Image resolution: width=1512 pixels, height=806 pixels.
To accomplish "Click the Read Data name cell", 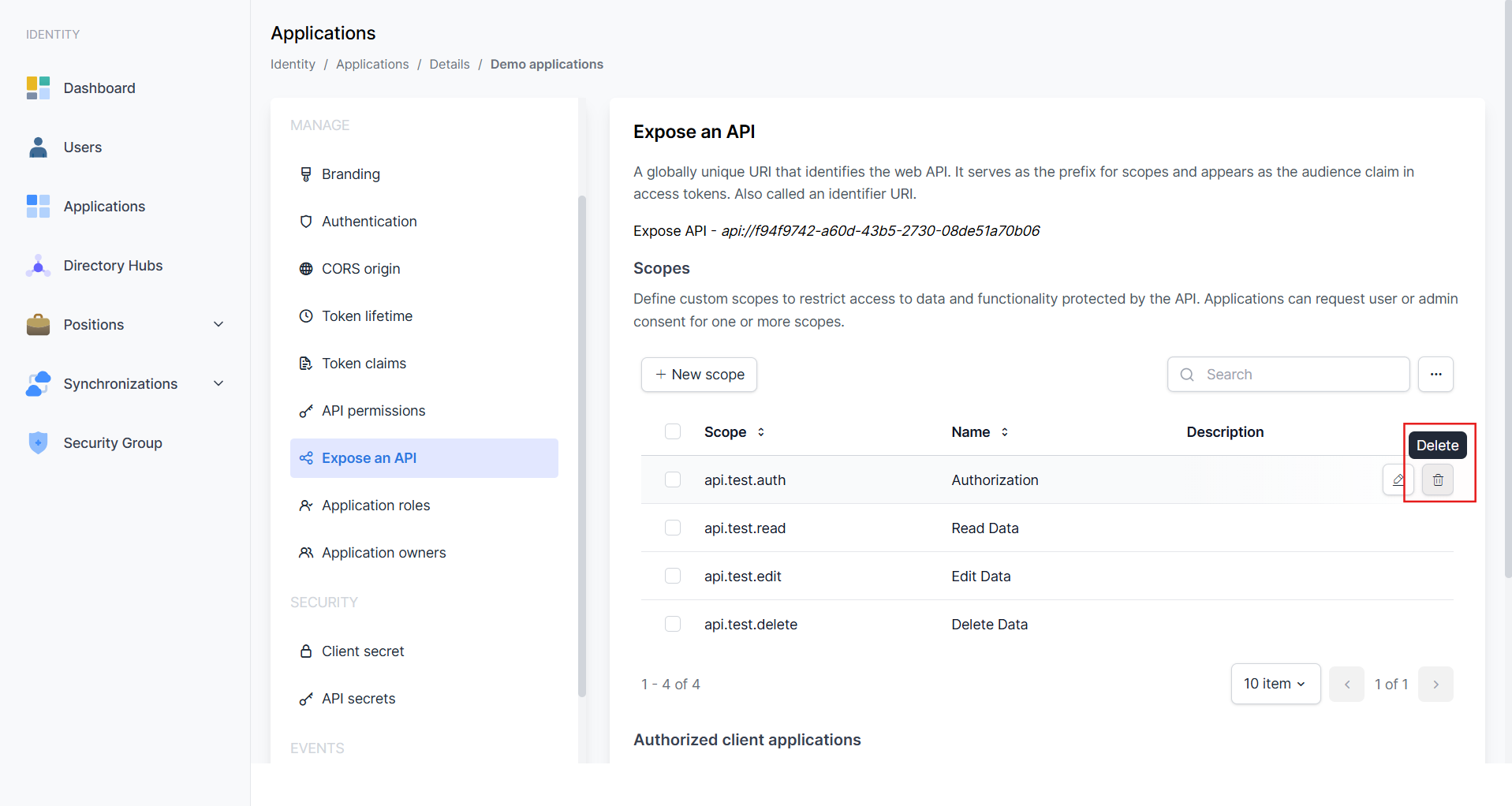I will (984, 528).
